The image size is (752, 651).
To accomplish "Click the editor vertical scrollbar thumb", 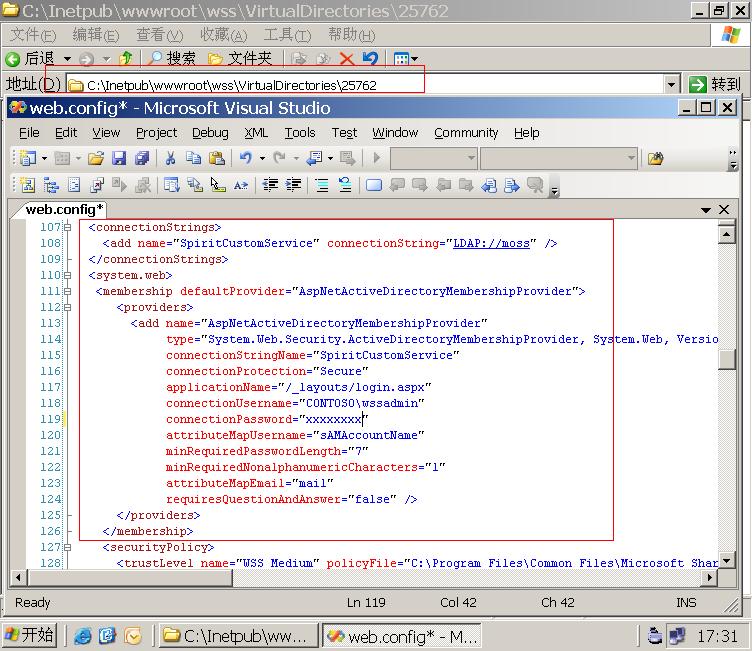I will click(727, 360).
